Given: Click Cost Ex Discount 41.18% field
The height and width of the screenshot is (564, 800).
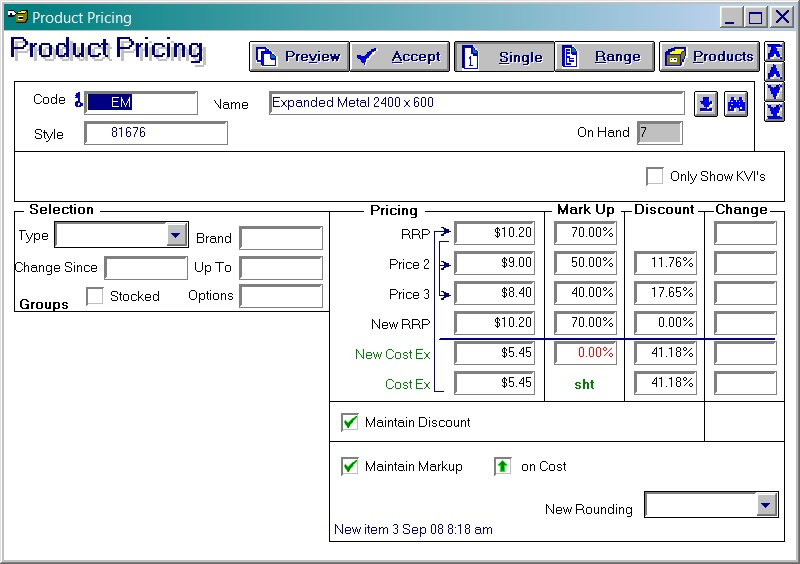Looking at the screenshot, I should [x=665, y=383].
